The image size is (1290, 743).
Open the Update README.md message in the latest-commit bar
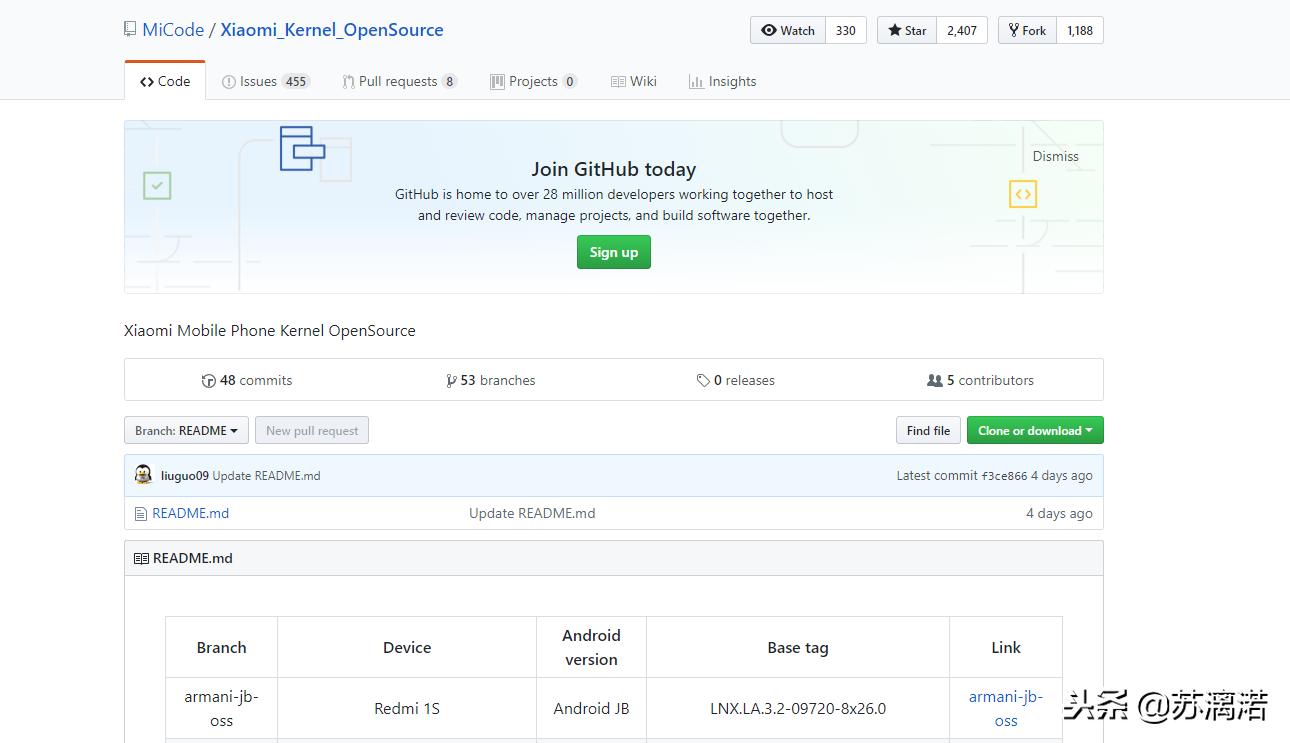pos(267,476)
